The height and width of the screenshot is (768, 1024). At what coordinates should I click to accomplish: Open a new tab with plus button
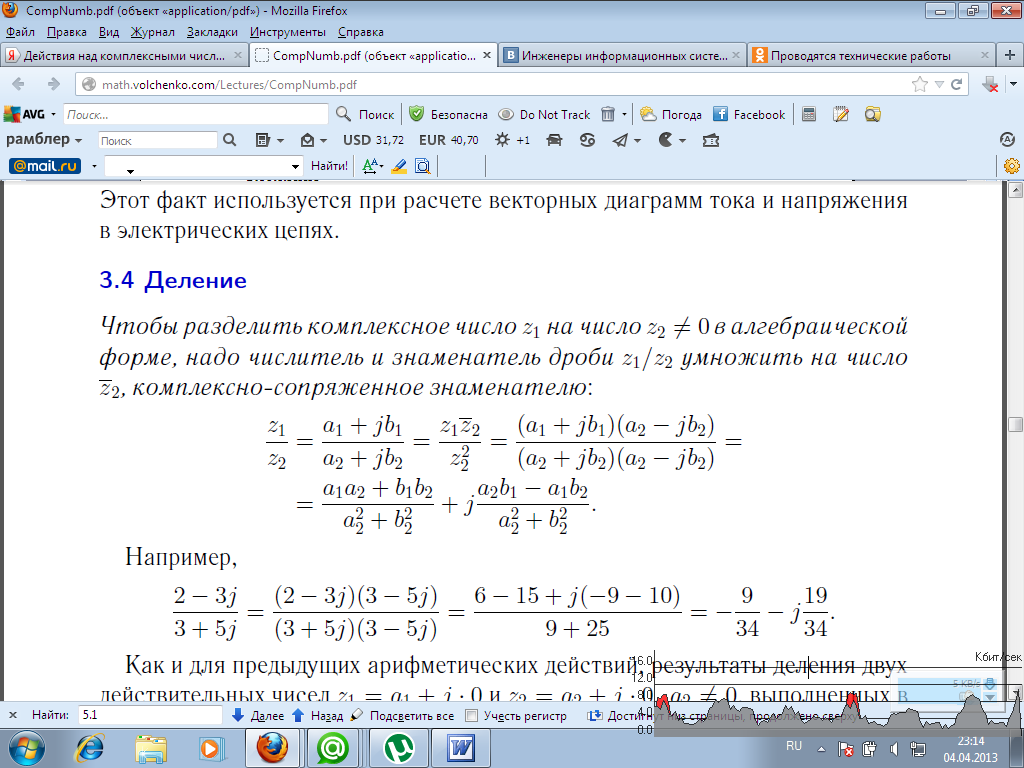pyautogui.click(x=1010, y=56)
